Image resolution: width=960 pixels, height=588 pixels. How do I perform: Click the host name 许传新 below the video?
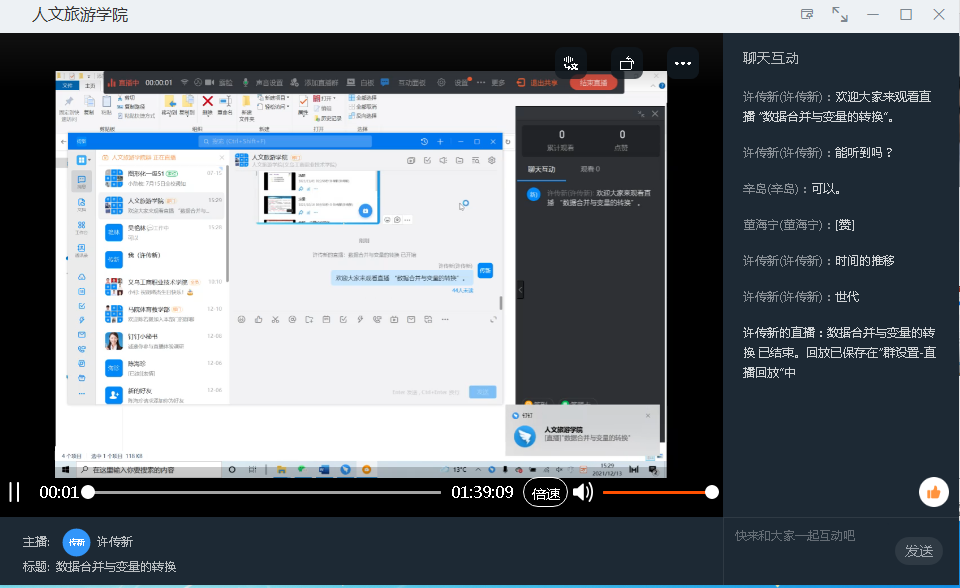point(114,542)
